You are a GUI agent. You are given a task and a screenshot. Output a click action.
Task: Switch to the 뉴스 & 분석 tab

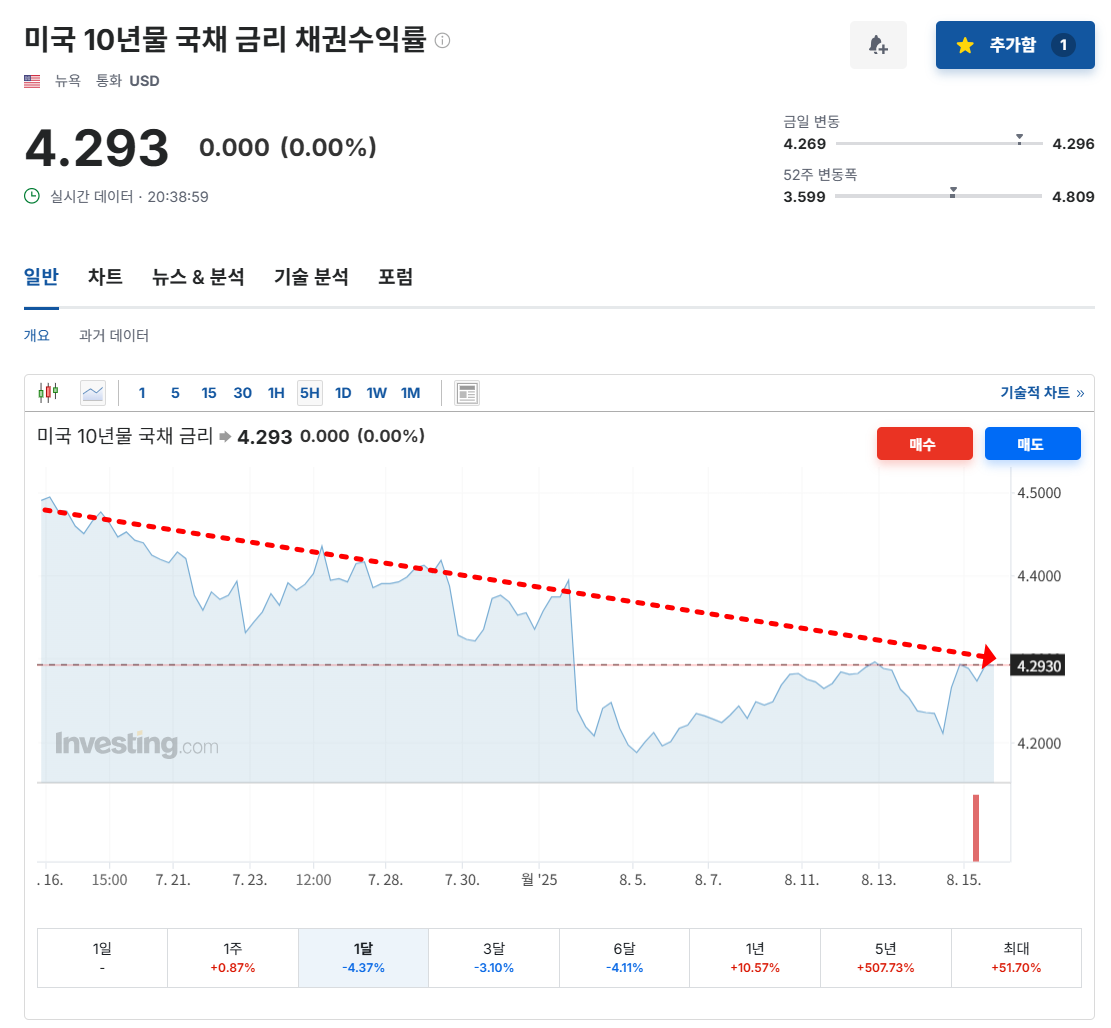pos(198,277)
